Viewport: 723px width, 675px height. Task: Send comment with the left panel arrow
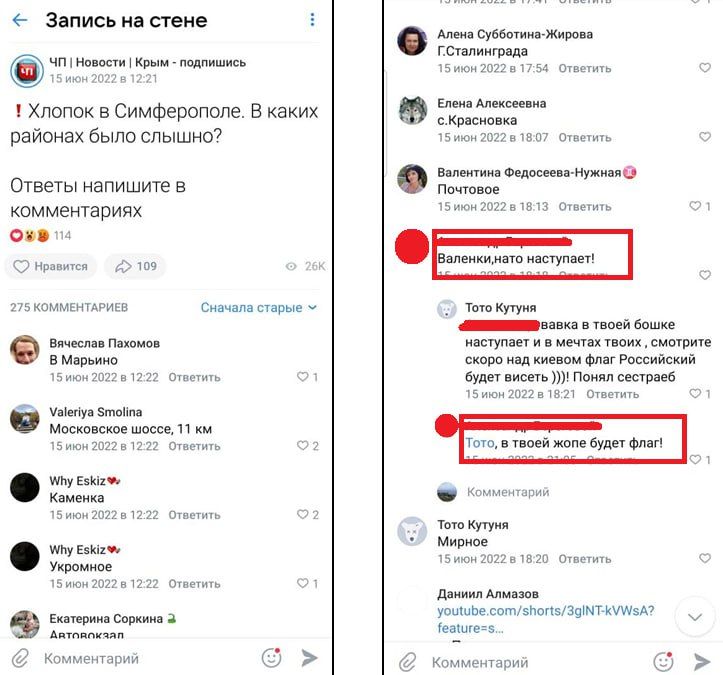[x=310, y=658]
